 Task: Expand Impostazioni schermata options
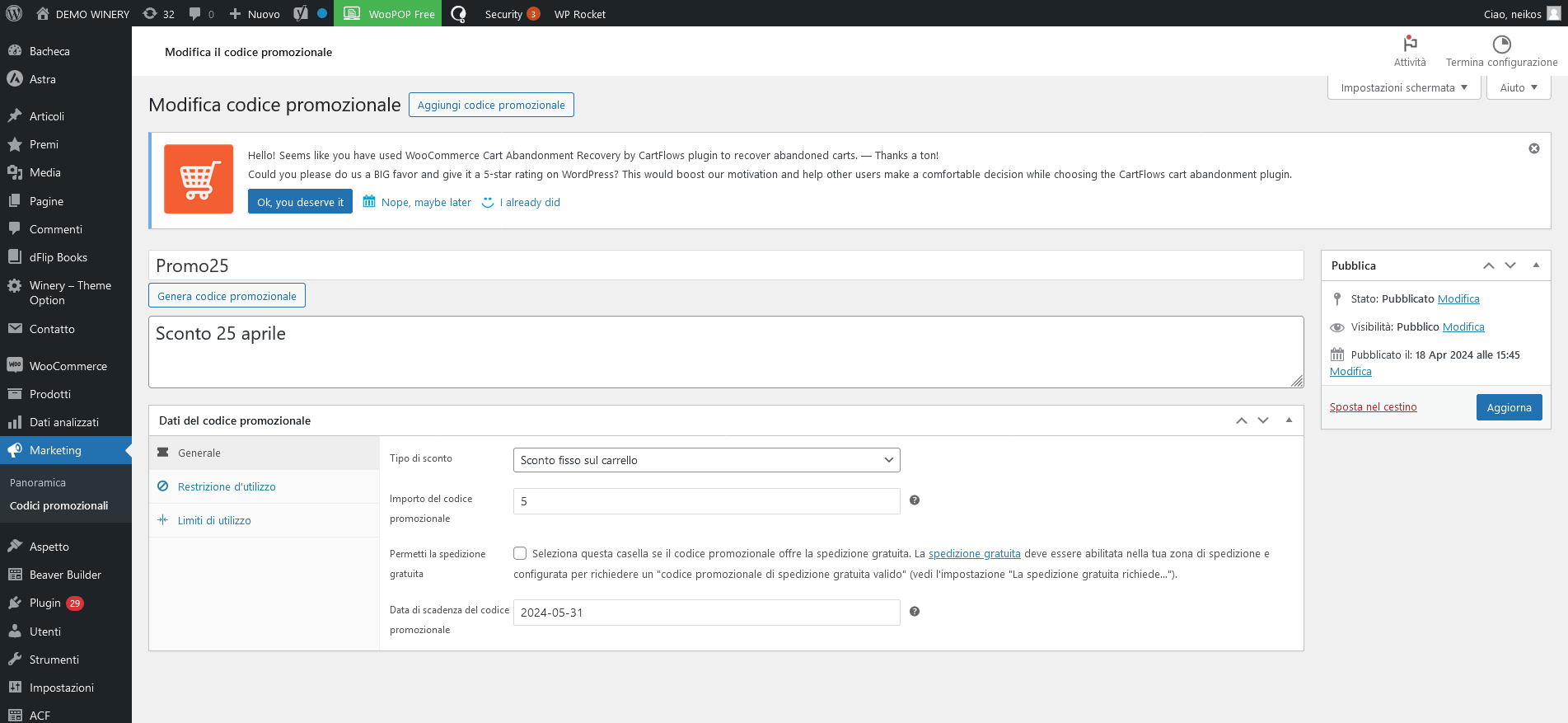pyautogui.click(x=1403, y=87)
